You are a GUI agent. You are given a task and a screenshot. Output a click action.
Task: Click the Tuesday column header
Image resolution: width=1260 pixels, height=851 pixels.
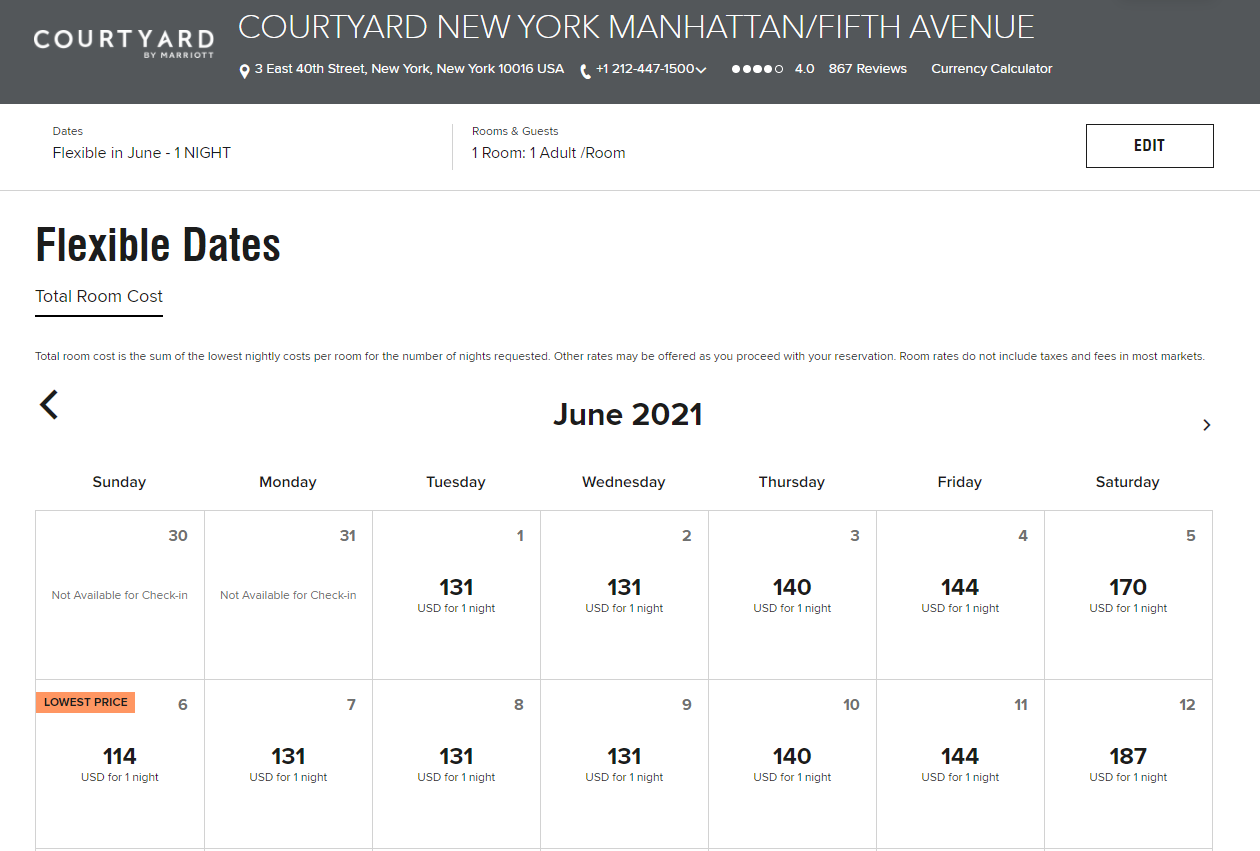[456, 482]
